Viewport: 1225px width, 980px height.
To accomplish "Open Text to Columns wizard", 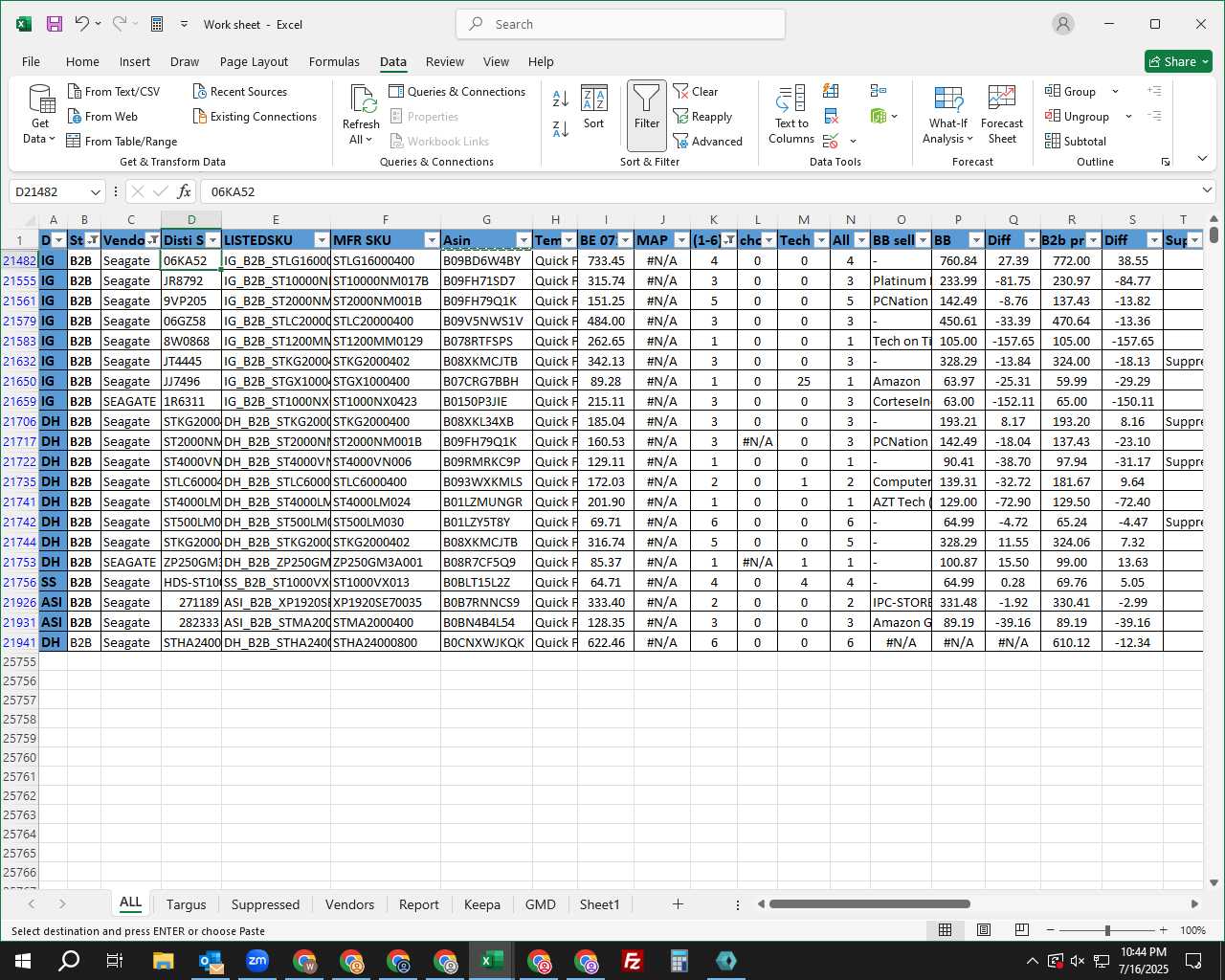I will pyautogui.click(x=791, y=115).
